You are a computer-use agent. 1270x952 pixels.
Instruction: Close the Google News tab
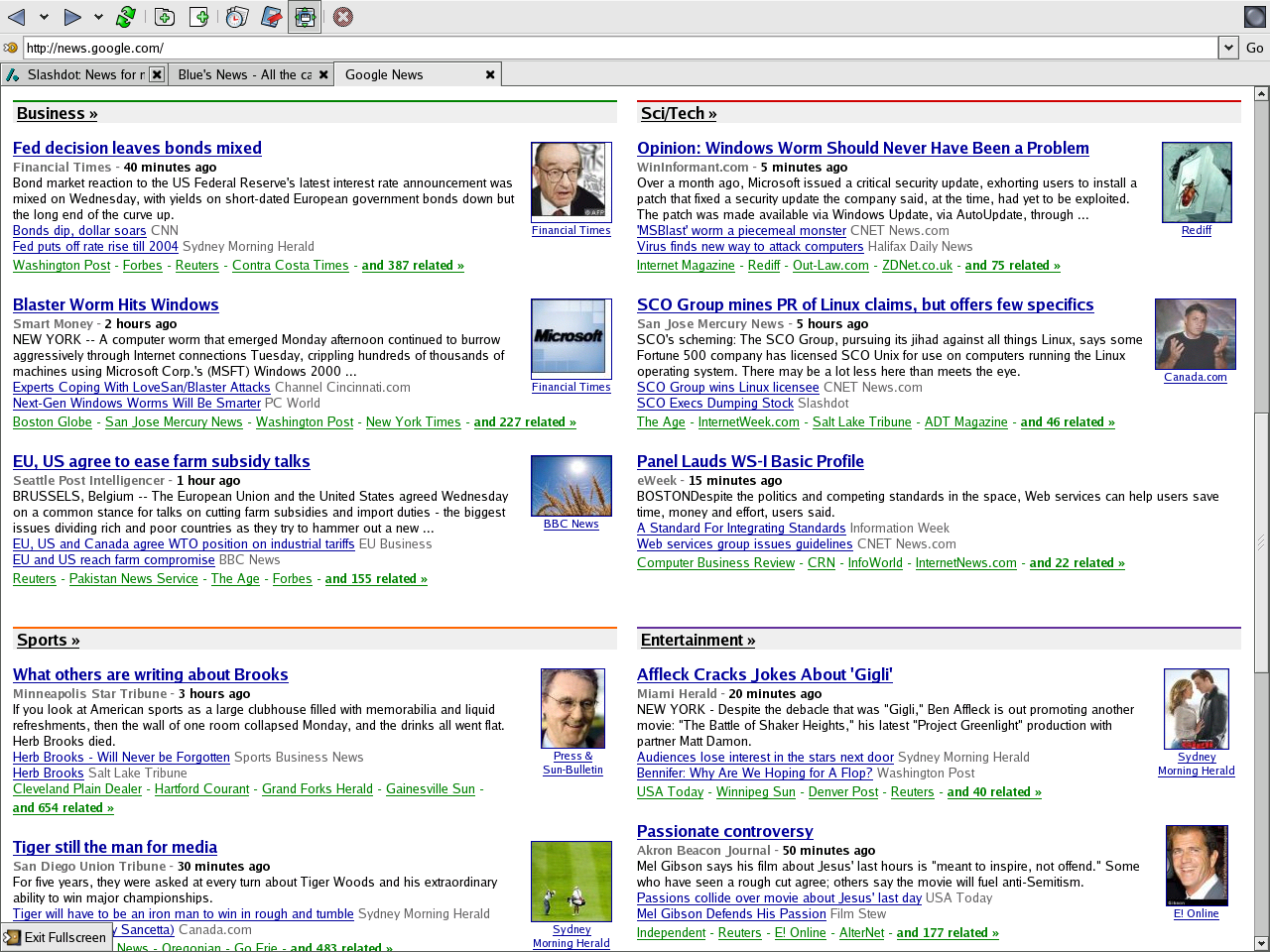[x=490, y=74]
